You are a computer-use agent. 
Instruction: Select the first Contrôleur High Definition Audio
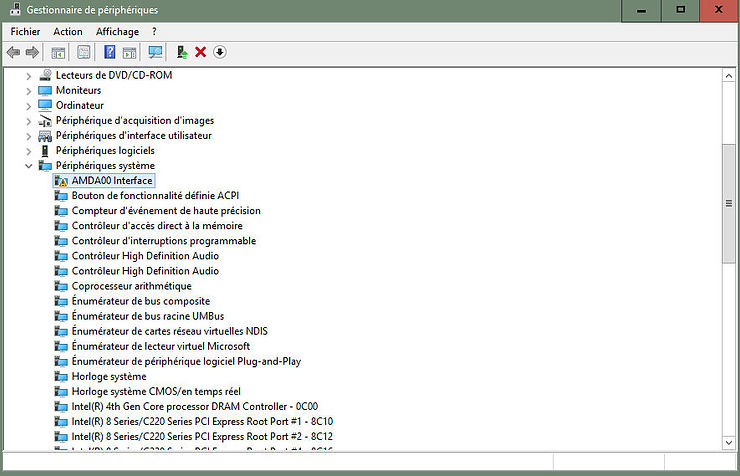(145, 256)
